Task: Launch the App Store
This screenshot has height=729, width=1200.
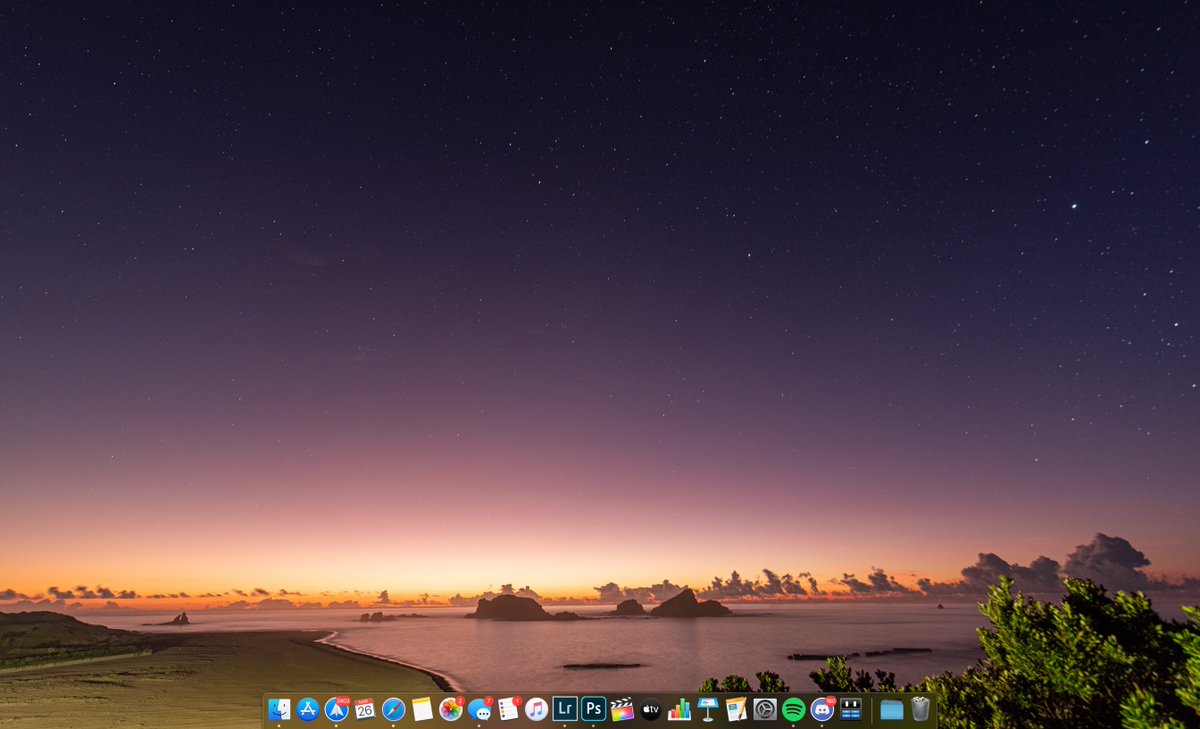Action: [x=308, y=709]
